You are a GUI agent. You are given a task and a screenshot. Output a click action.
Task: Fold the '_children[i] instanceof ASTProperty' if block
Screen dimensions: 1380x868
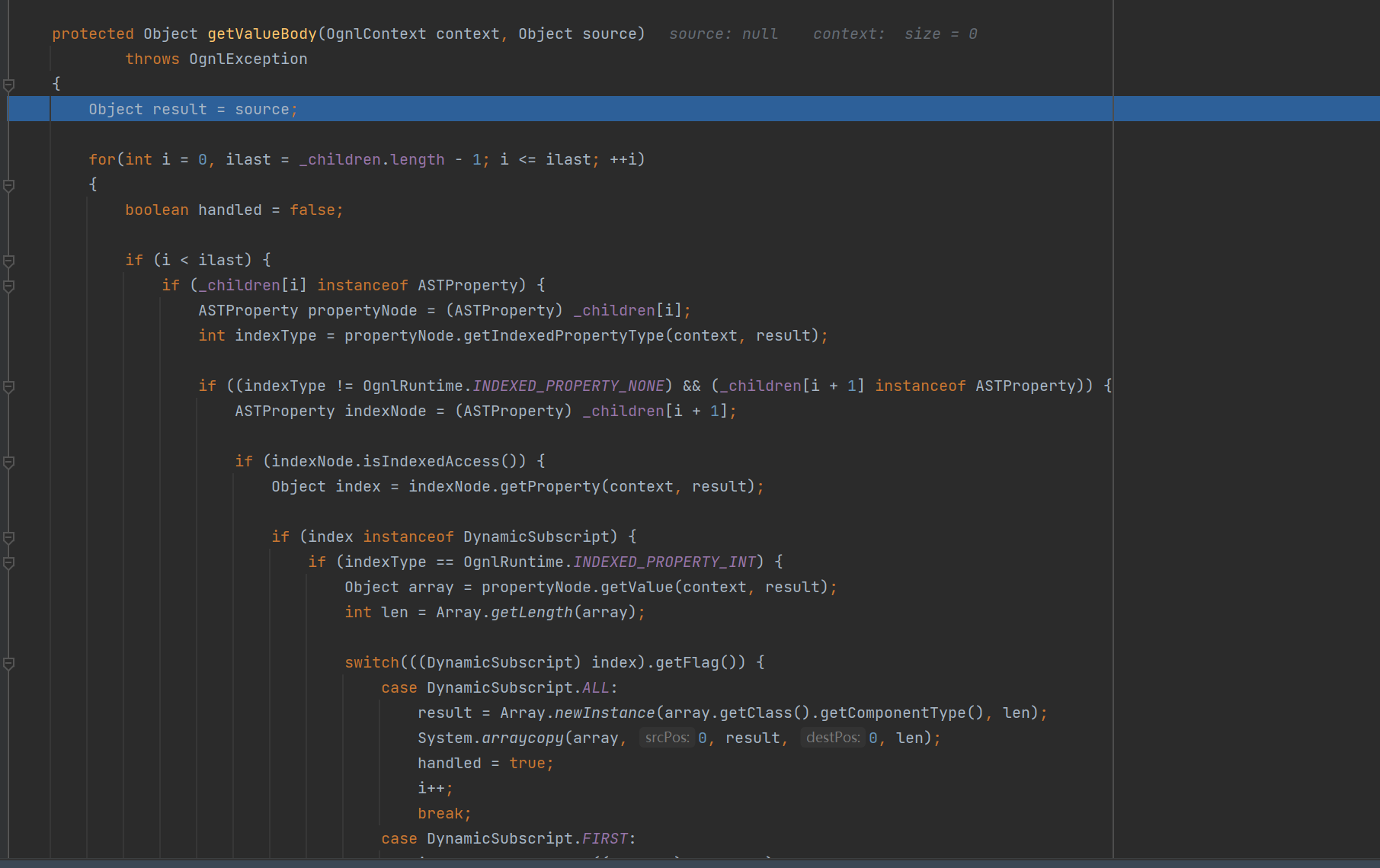9,286
